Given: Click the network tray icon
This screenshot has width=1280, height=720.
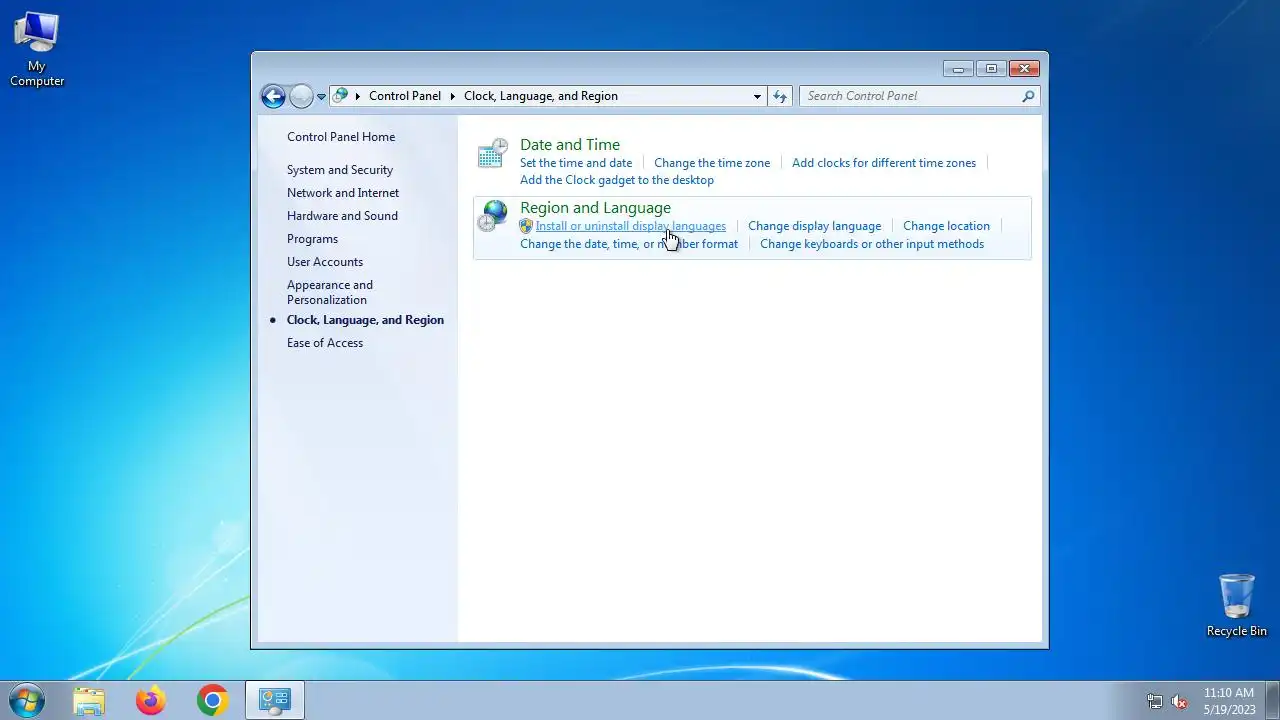Looking at the screenshot, I should coord(1155,701).
